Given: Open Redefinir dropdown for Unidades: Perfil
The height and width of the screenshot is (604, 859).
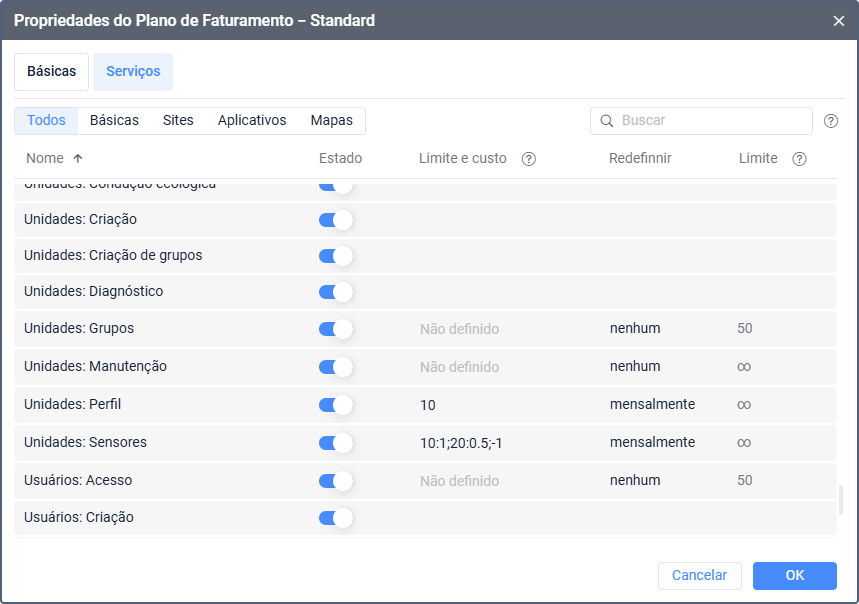Looking at the screenshot, I should pos(652,405).
